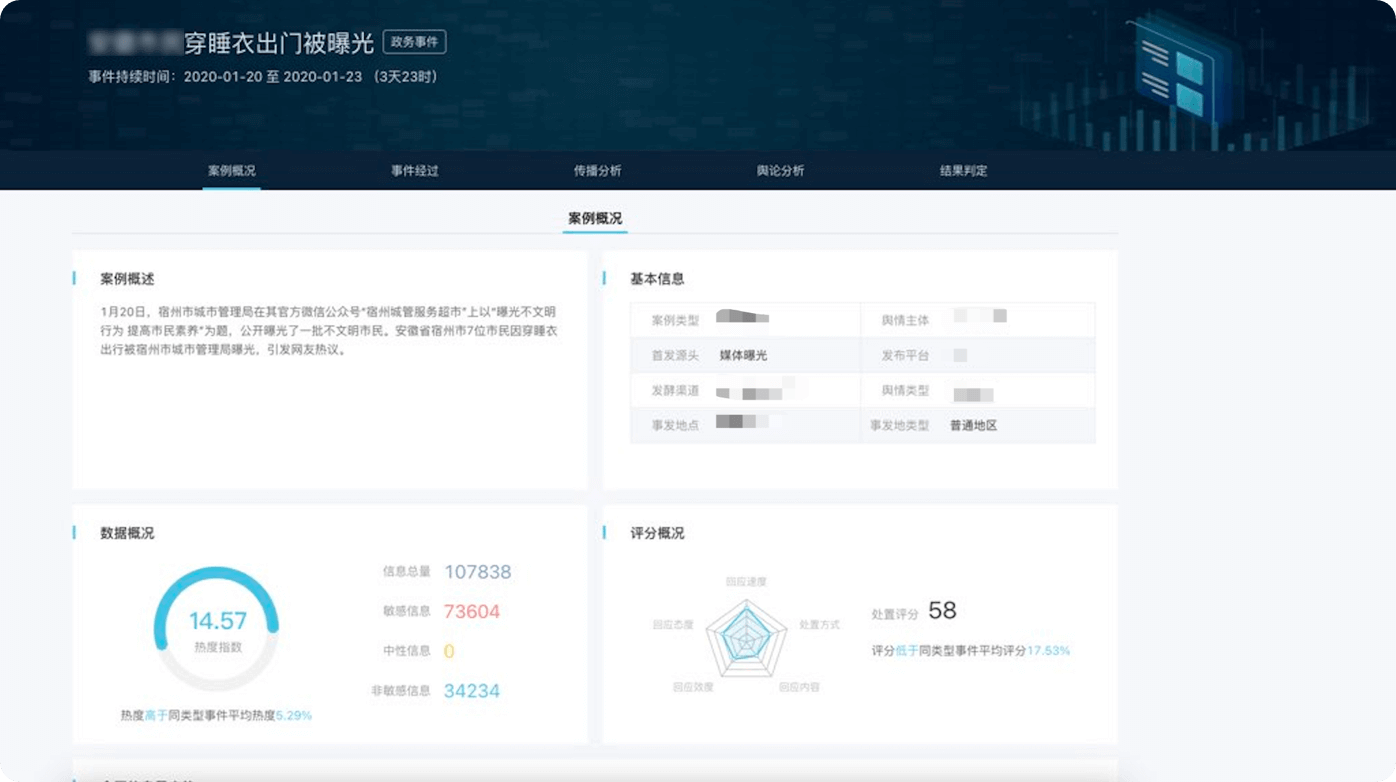Click the 政务事件 tag badge

pyautogui.click(x=414, y=42)
